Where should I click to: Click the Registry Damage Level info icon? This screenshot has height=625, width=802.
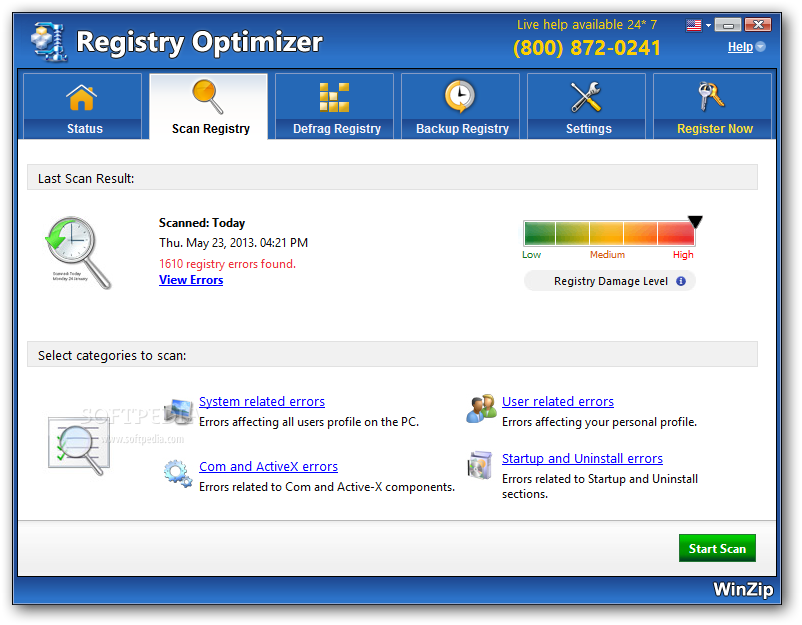pos(681,281)
